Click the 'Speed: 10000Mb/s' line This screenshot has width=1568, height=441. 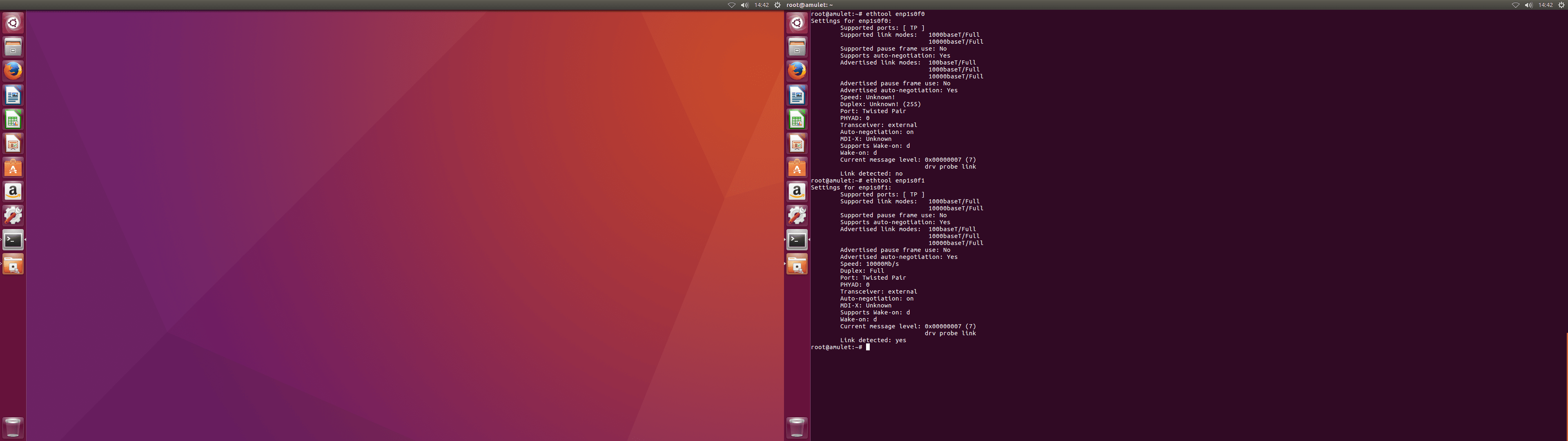[869, 264]
